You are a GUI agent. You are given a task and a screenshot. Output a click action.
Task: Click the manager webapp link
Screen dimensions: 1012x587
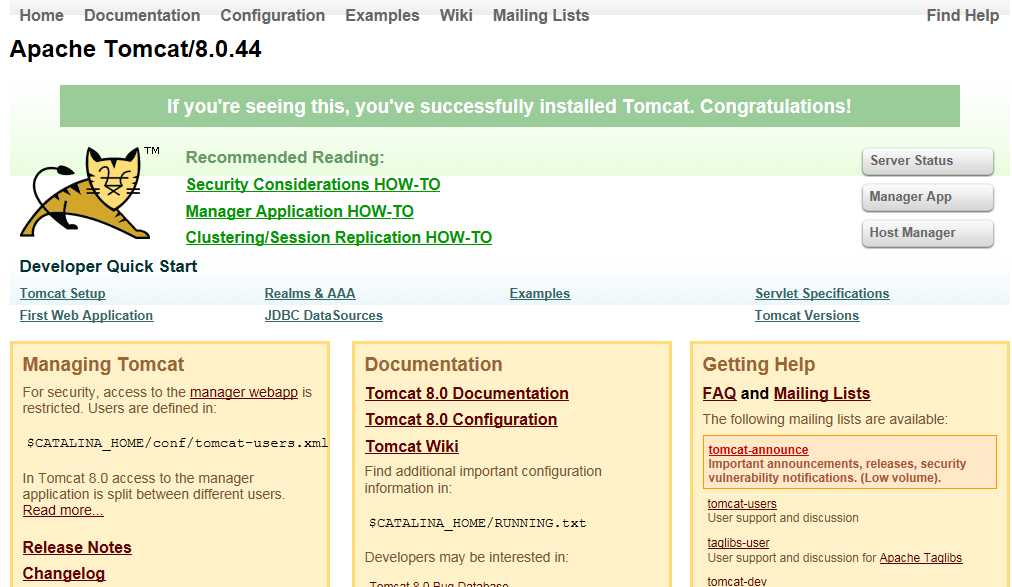coord(244,392)
